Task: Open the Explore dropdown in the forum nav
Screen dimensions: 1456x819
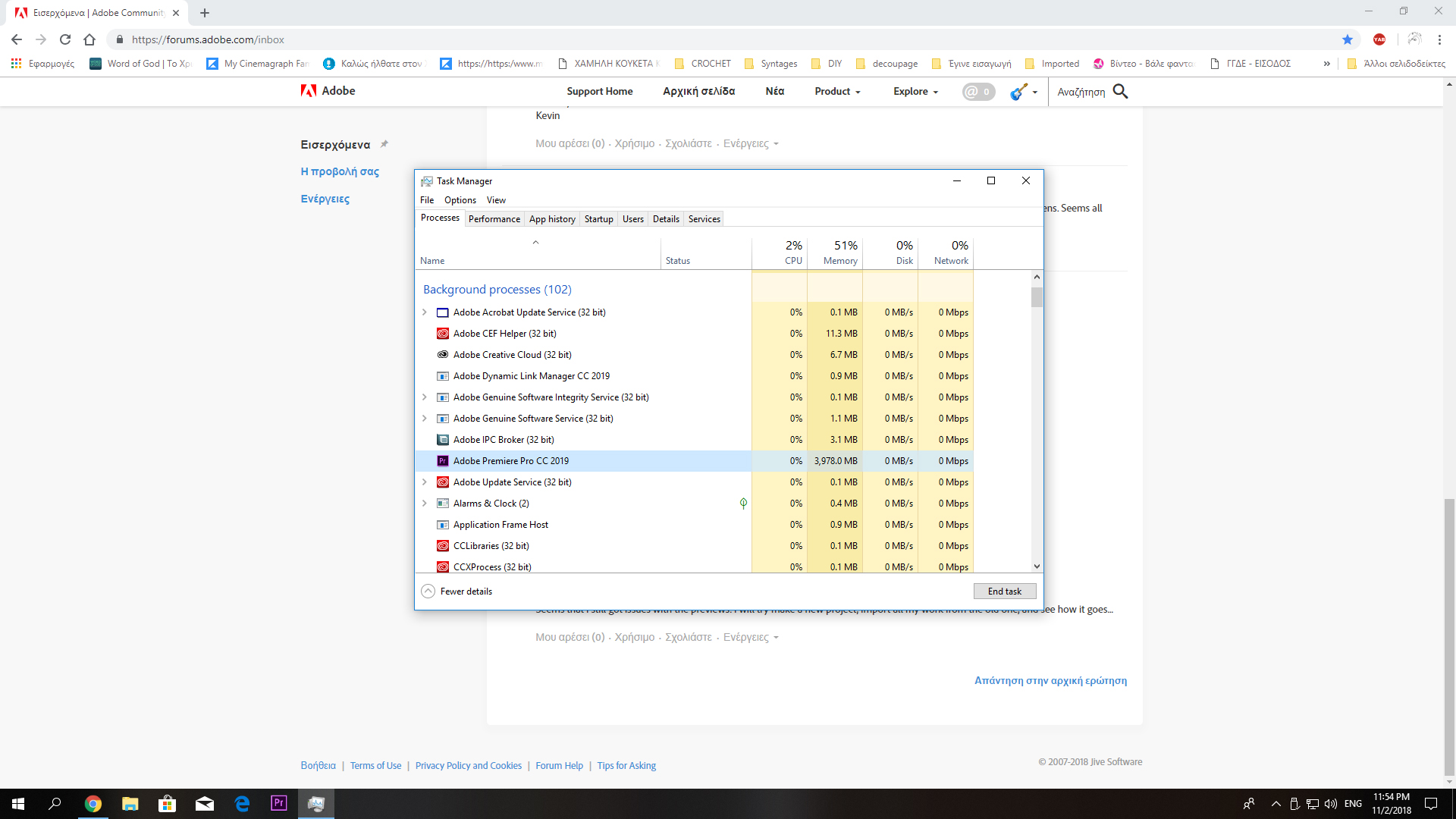Action: click(x=915, y=92)
